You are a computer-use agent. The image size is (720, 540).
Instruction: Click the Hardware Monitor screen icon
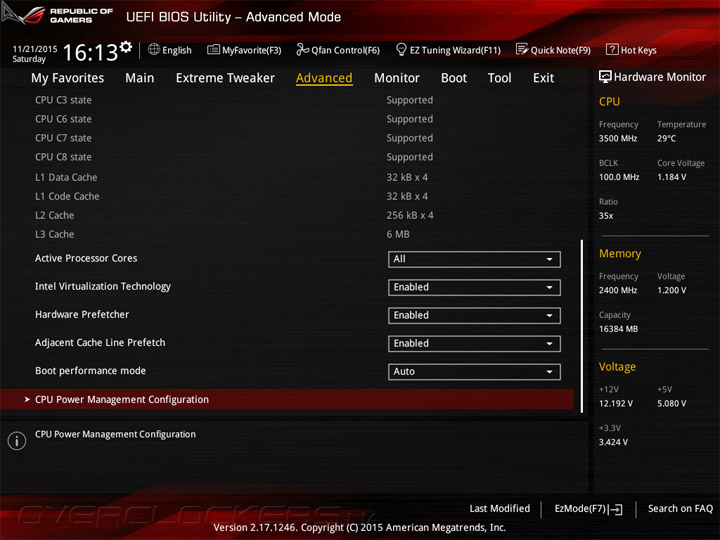point(605,77)
